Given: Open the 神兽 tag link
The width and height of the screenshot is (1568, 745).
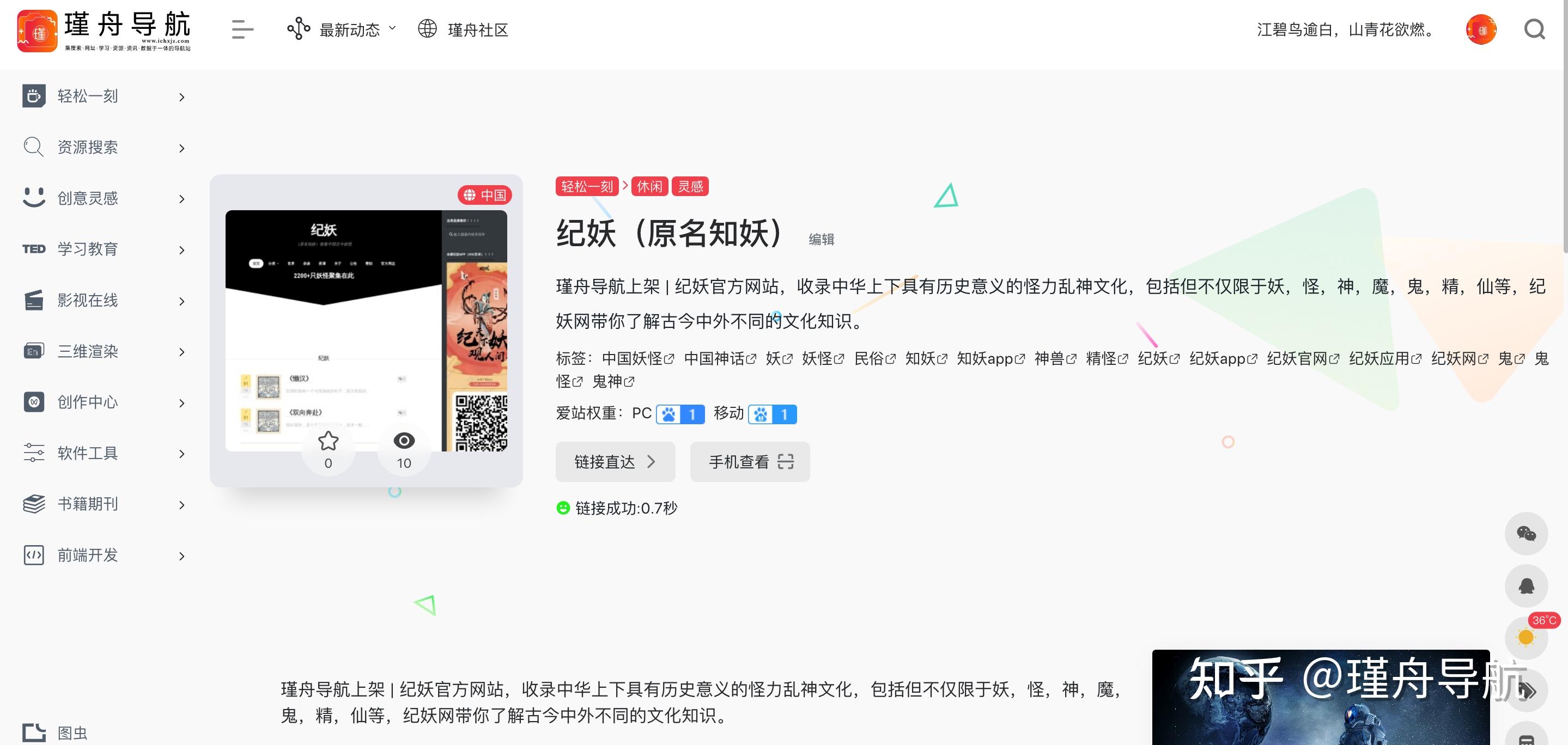Looking at the screenshot, I should [1055, 358].
